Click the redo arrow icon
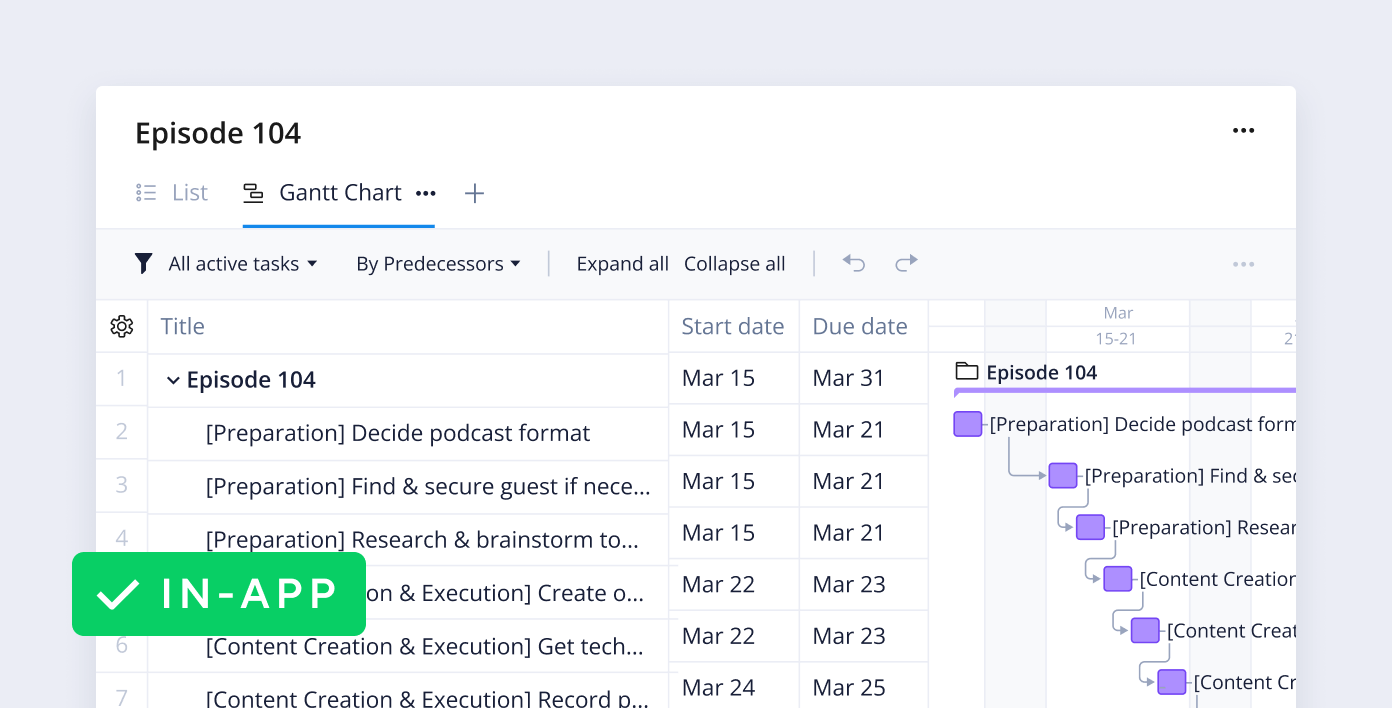This screenshot has height=708, width=1392. pyautogui.click(x=906, y=263)
